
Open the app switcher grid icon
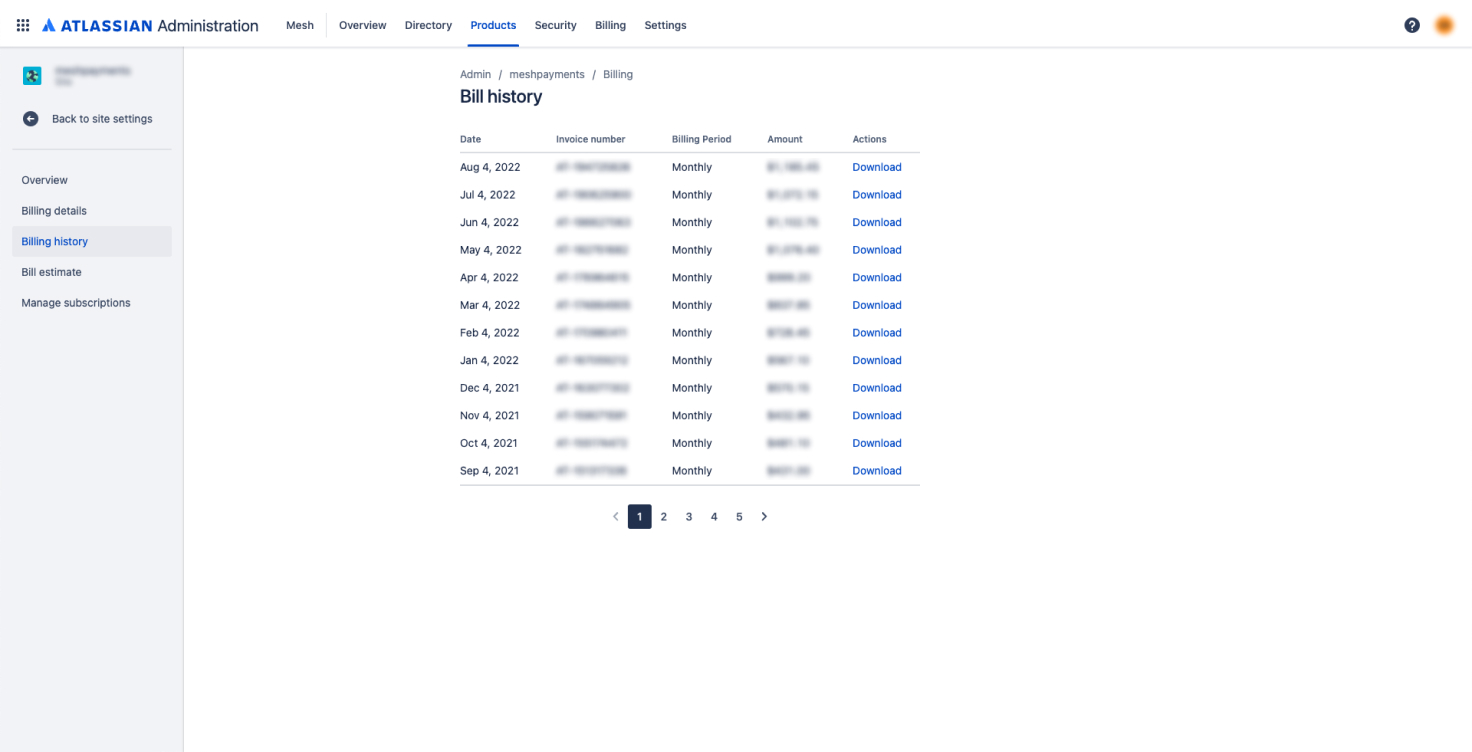pyautogui.click(x=23, y=25)
